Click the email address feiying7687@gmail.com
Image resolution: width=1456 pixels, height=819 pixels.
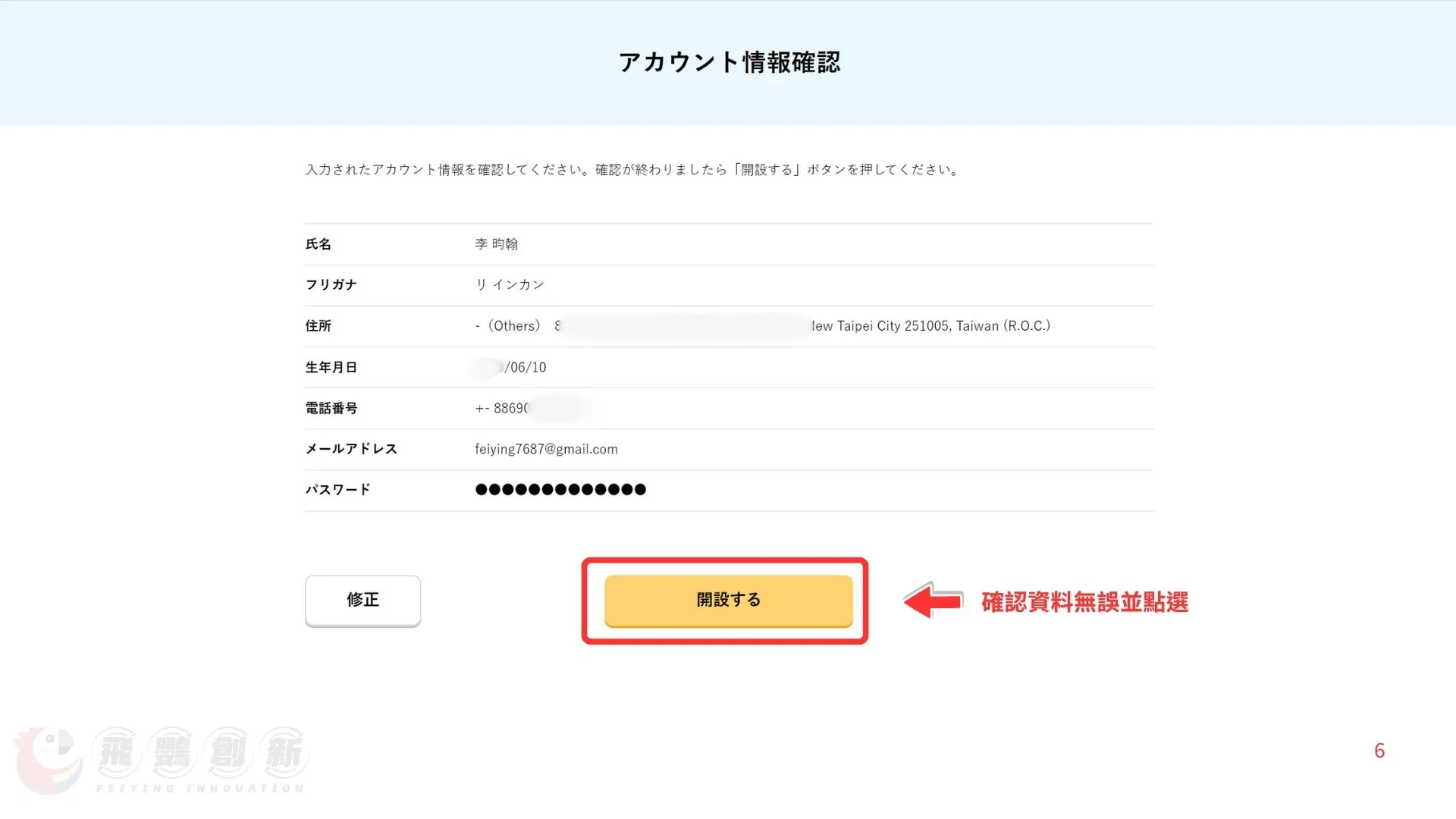[x=546, y=449]
